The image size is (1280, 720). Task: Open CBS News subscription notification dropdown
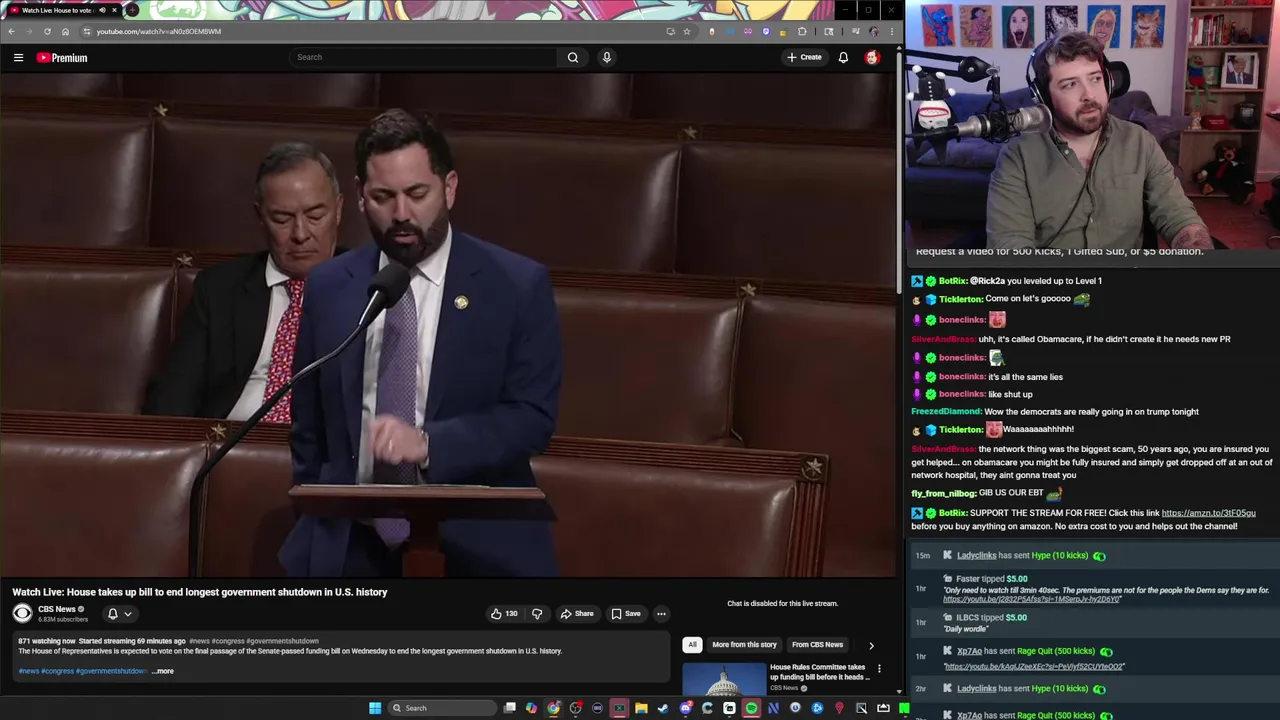pos(119,613)
